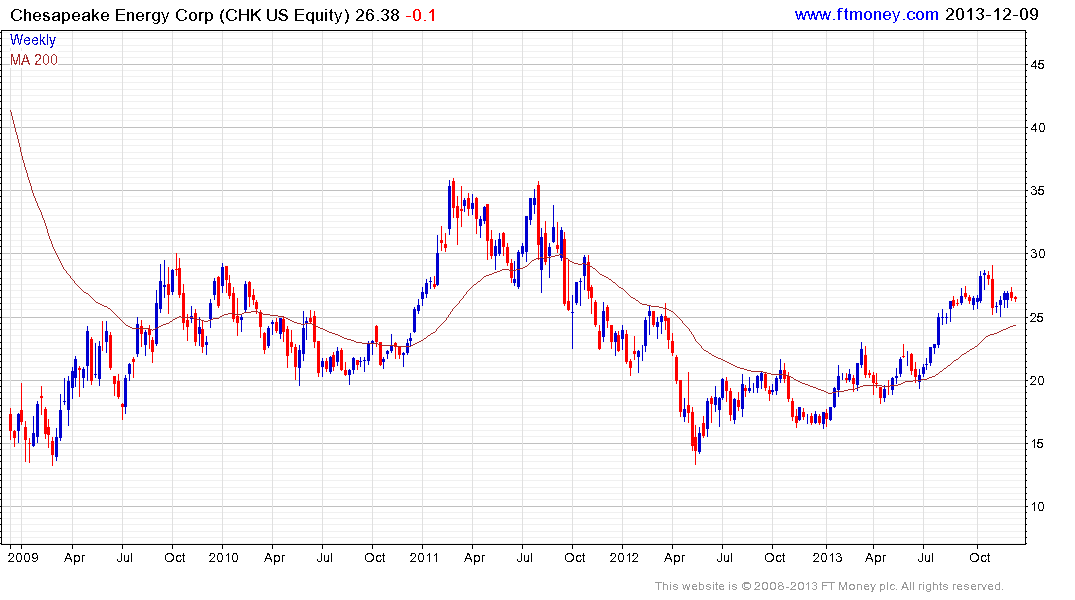Click the 2011 year label on time axis
Image resolution: width=1075 pixels, height=600 pixels.
click(x=424, y=557)
